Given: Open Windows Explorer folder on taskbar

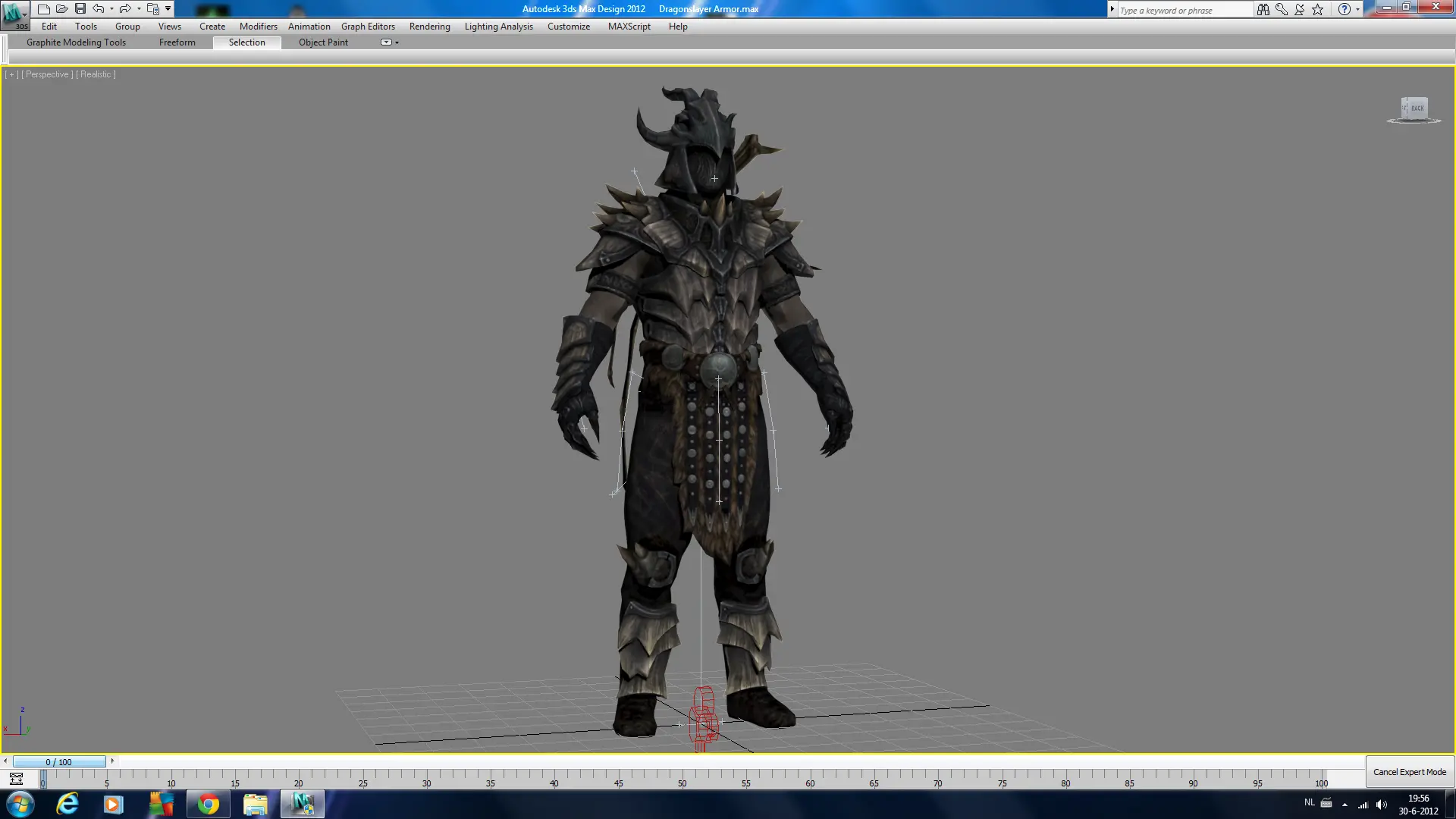Looking at the screenshot, I should tap(256, 804).
